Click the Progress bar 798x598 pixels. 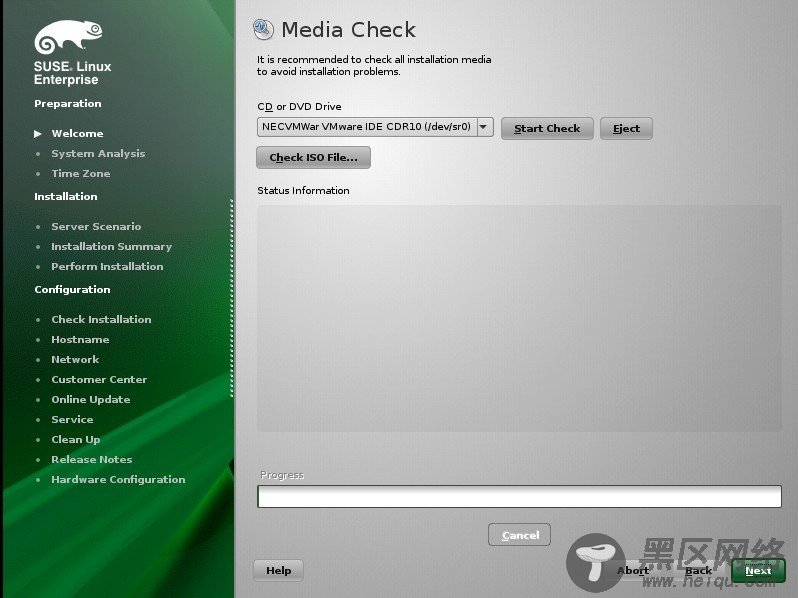[x=519, y=496]
